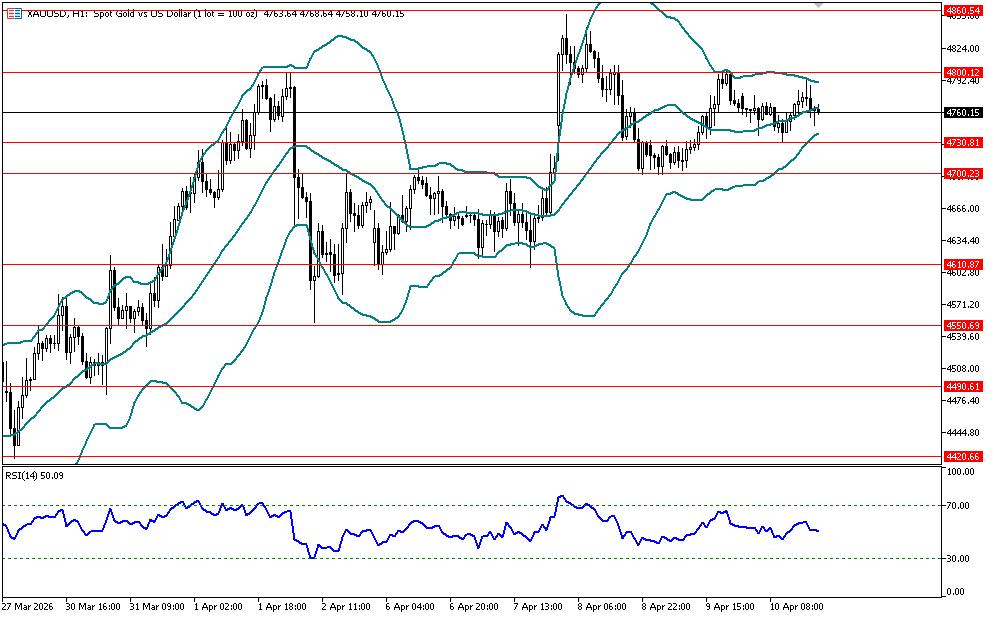The image size is (994, 618).
Task: Select the RSI 30.00 oversold level label
Action: (x=958, y=558)
